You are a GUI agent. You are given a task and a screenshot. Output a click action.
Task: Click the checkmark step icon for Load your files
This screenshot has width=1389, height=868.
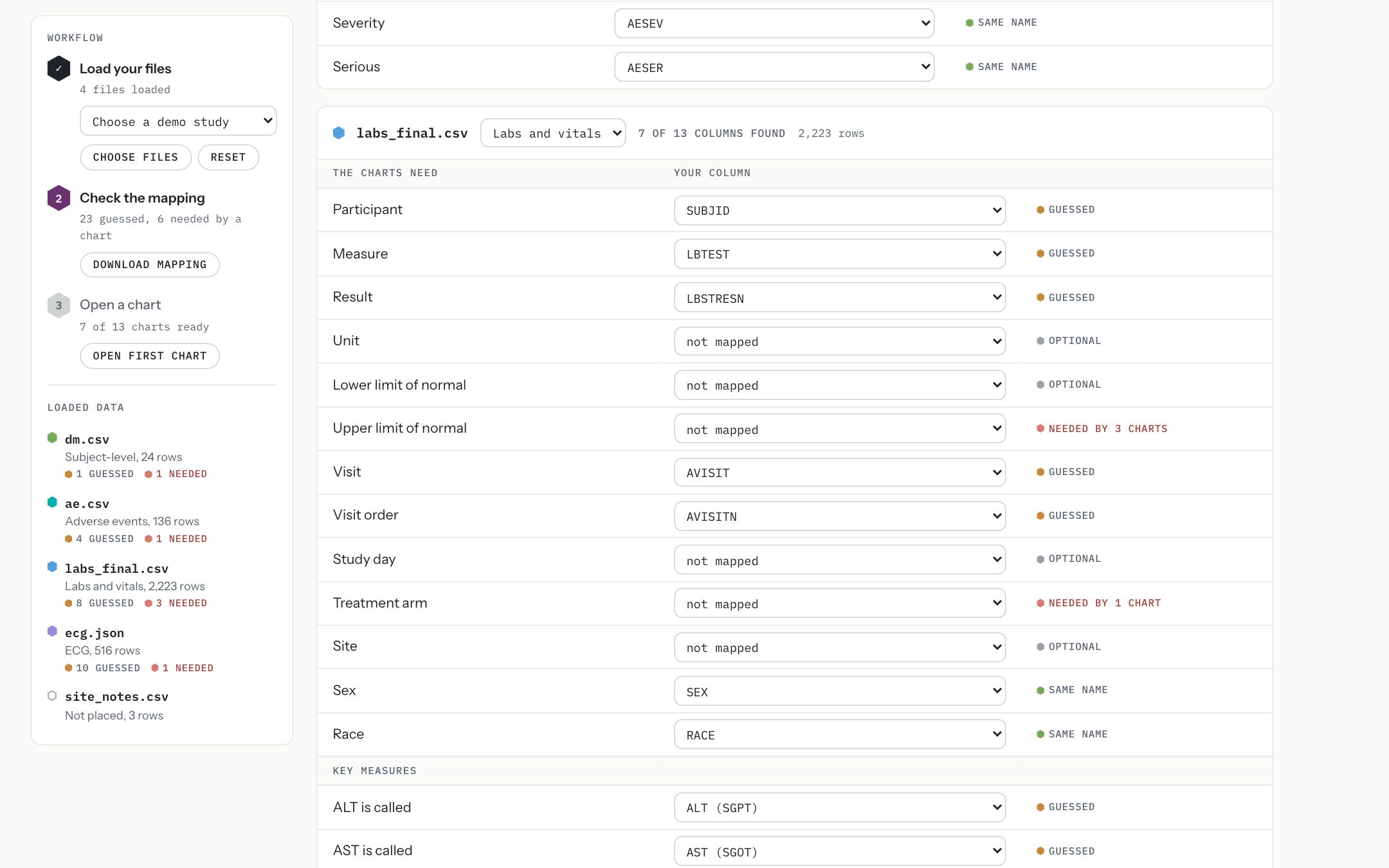pos(59,69)
